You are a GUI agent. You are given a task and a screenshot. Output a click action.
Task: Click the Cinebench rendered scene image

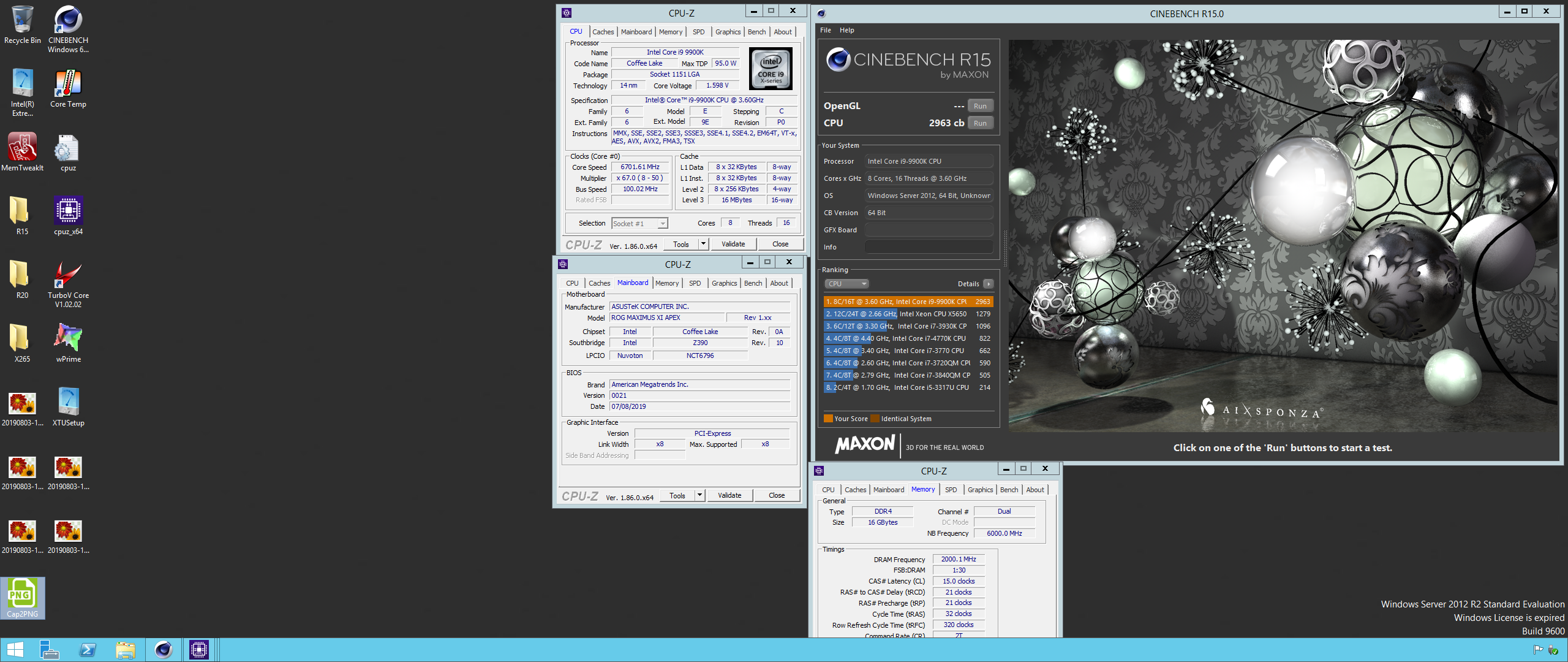1283,236
